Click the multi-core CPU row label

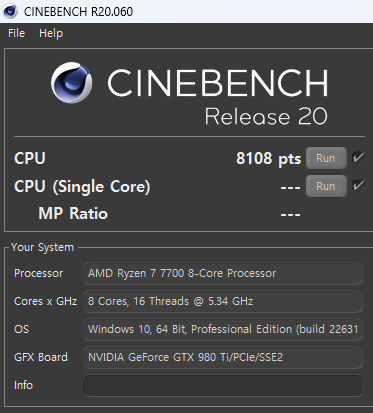pyautogui.click(x=30, y=158)
